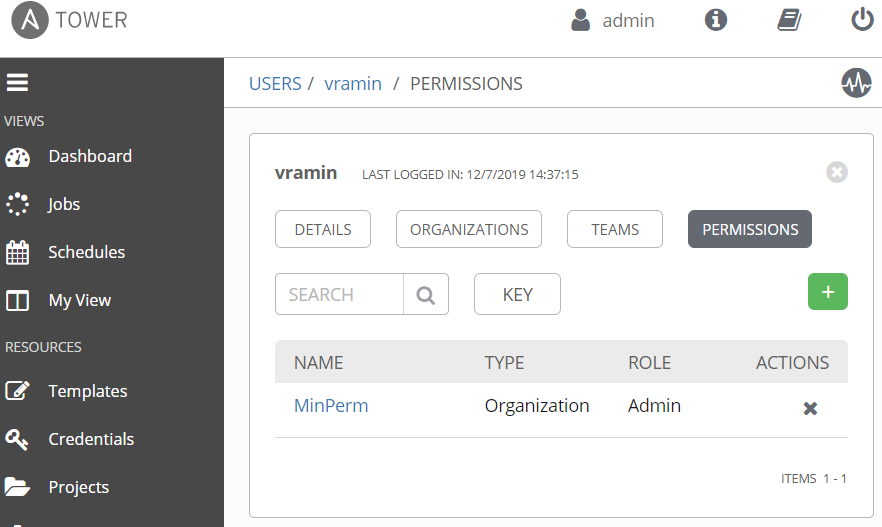Remove the MinPerm Admin permission
This screenshot has height=527, width=882.
[810, 408]
